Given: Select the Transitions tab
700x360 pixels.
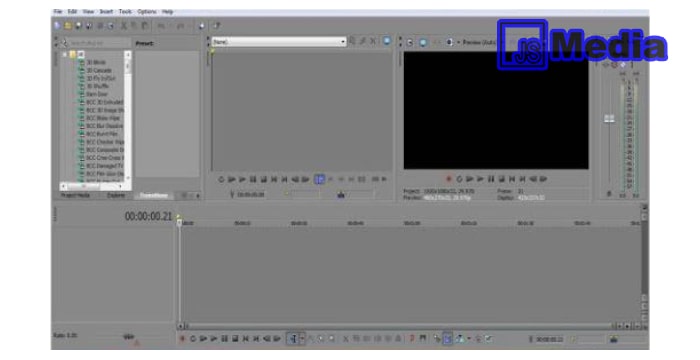Looking at the screenshot, I should tap(154, 195).
